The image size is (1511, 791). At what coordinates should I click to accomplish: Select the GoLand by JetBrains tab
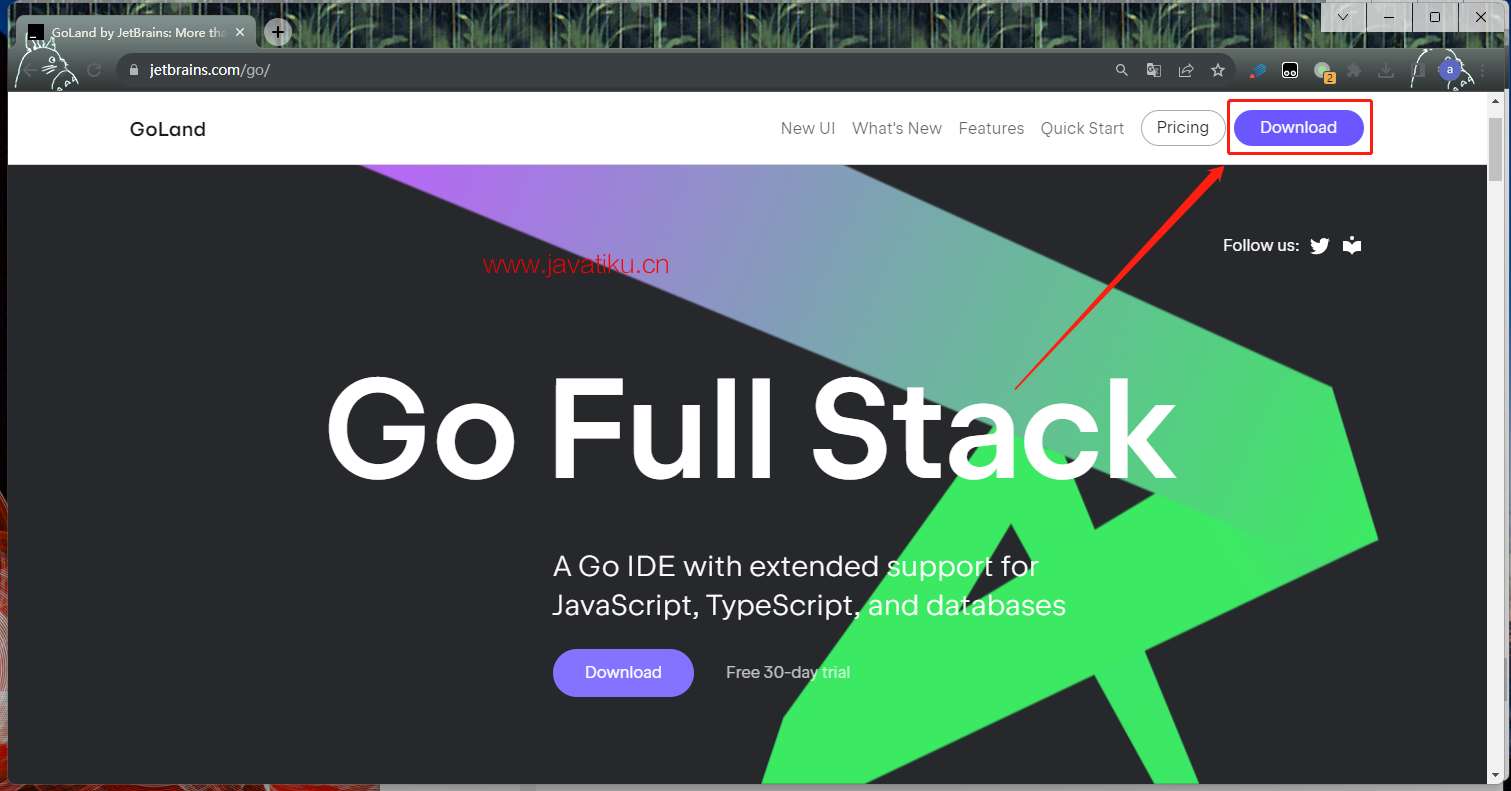(x=135, y=33)
